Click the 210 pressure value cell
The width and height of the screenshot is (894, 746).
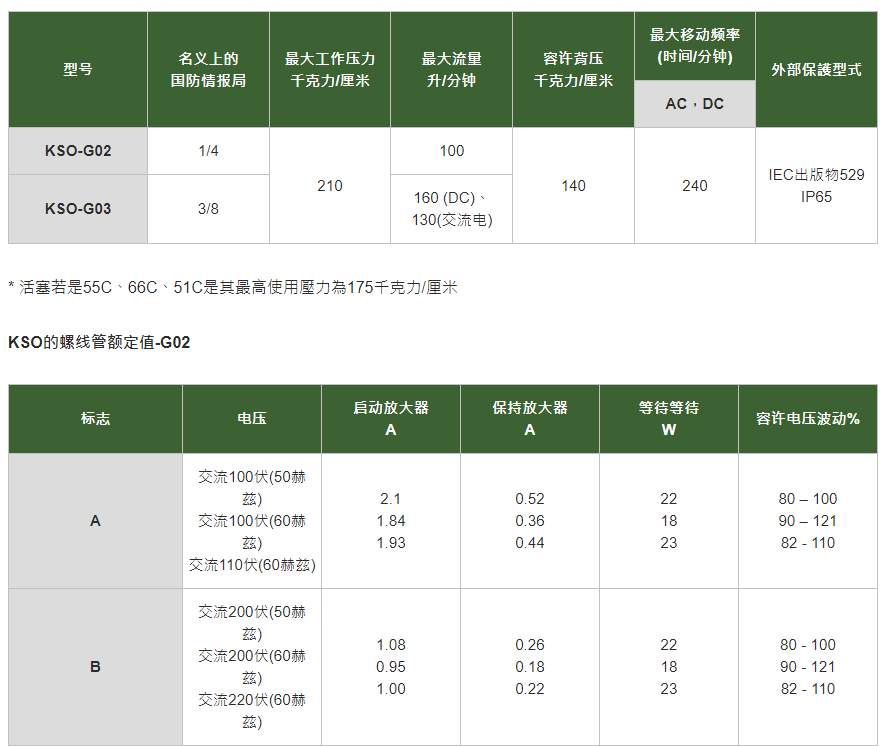pos(330,185)
